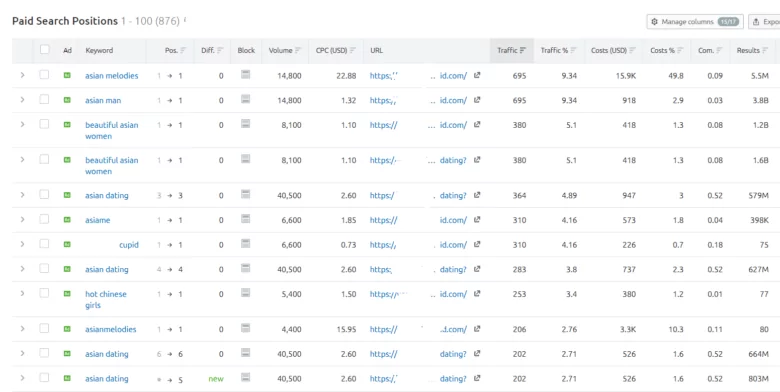
Task: Sort by the Costs (USD) column sort icon
Action: click(632, 50)
